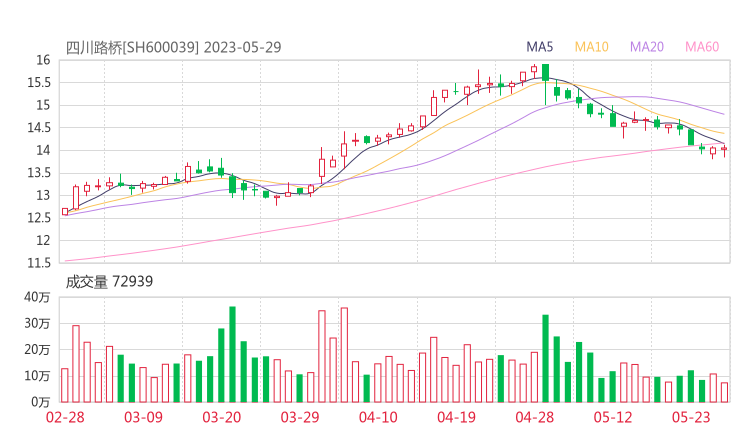Click the 03-20 date axis label
Image resolution: width=740 pixels, height=440 pixels.
click(221, 417)
